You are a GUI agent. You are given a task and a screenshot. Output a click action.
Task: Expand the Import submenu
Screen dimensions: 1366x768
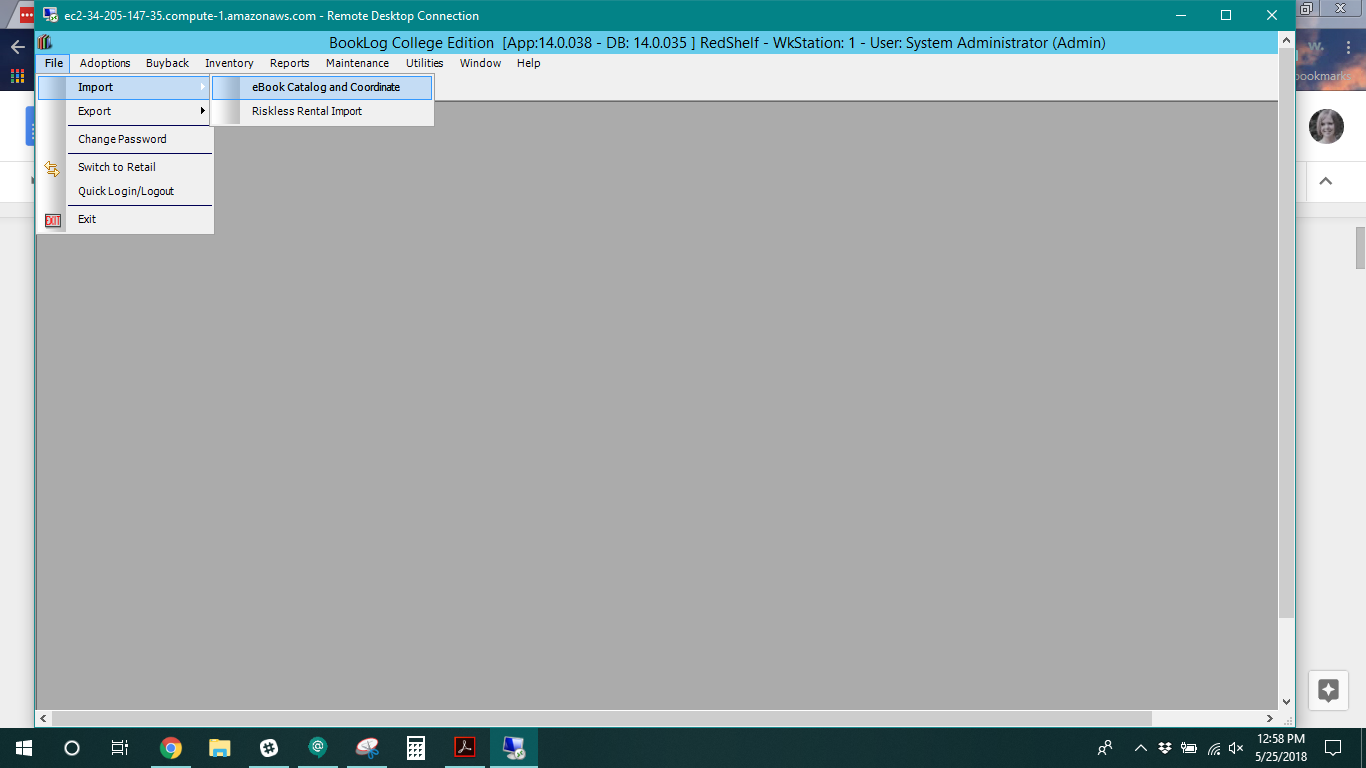(124, 87)
